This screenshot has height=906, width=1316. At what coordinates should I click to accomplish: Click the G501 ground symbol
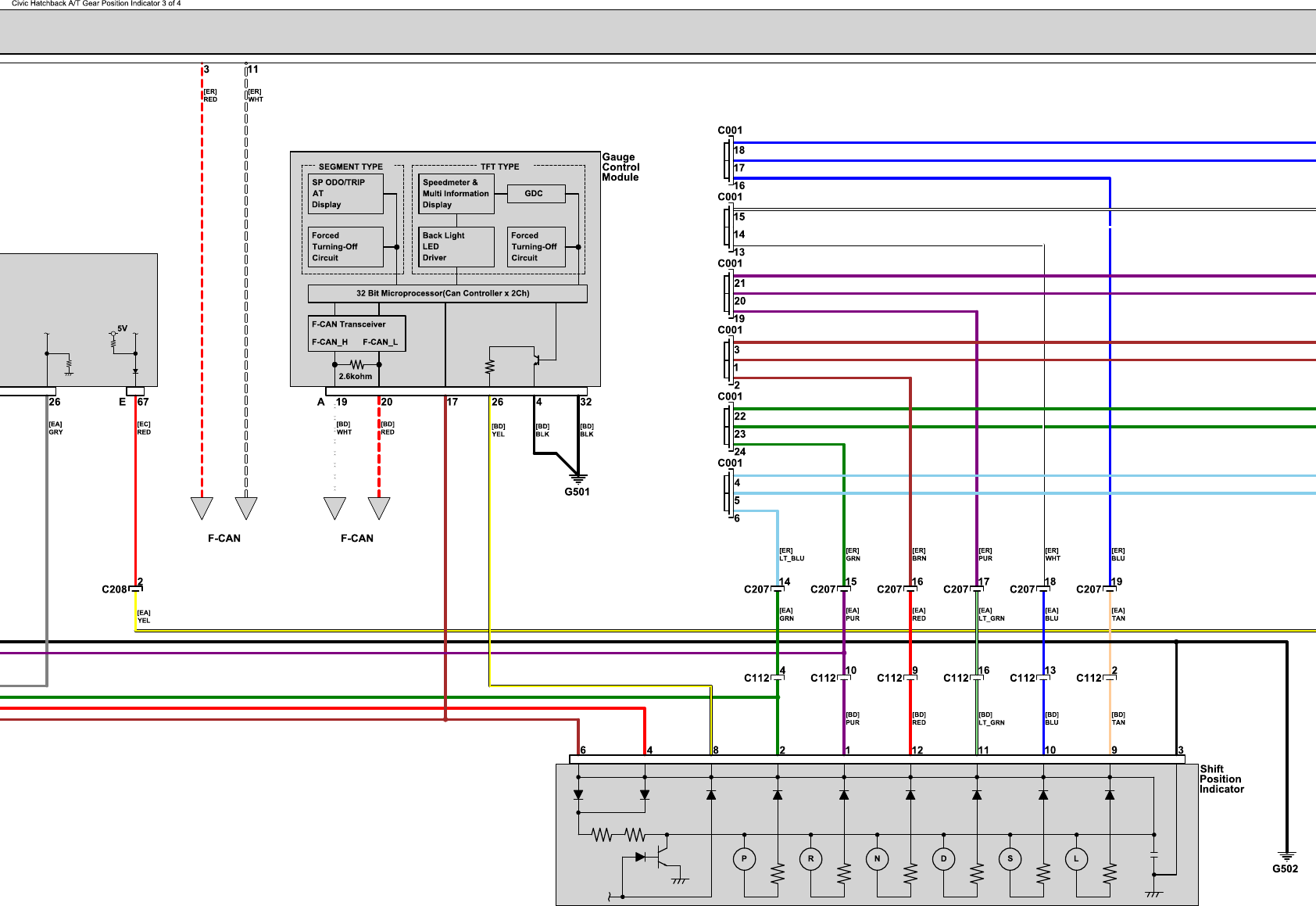click(x=578, y=477)
